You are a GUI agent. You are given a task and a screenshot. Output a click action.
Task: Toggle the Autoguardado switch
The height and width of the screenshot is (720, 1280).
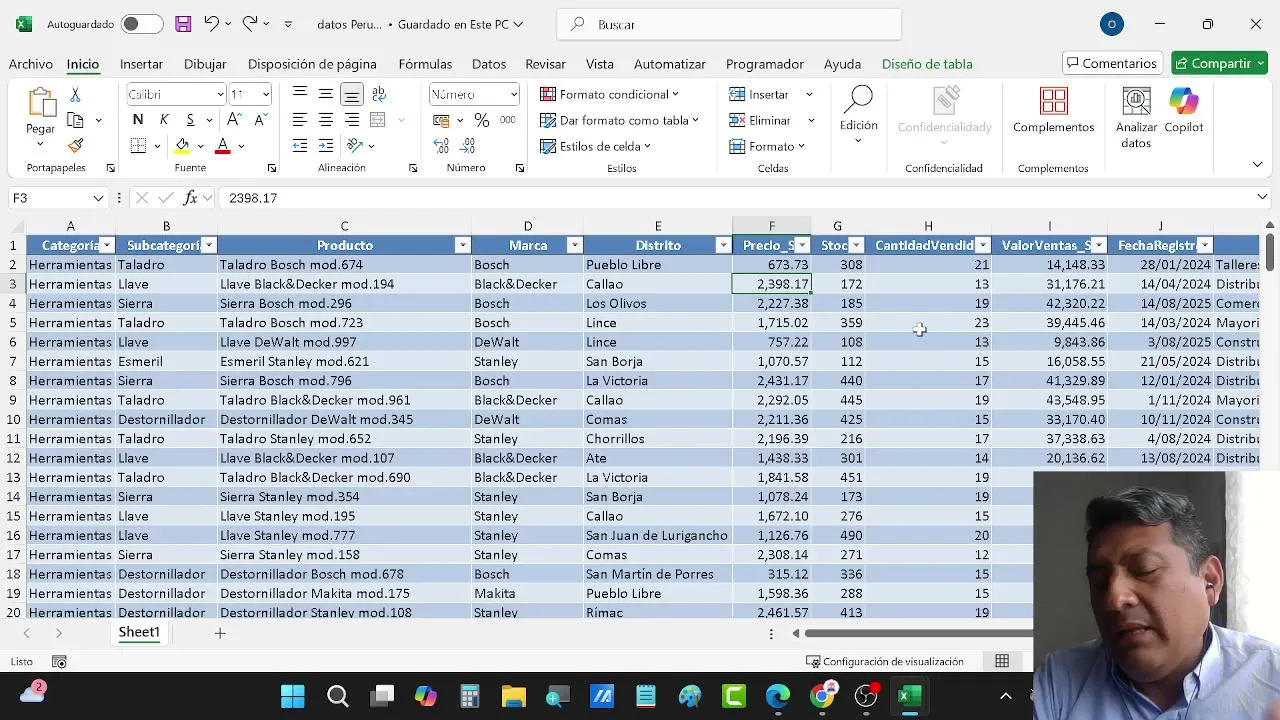tap(142, 24)
